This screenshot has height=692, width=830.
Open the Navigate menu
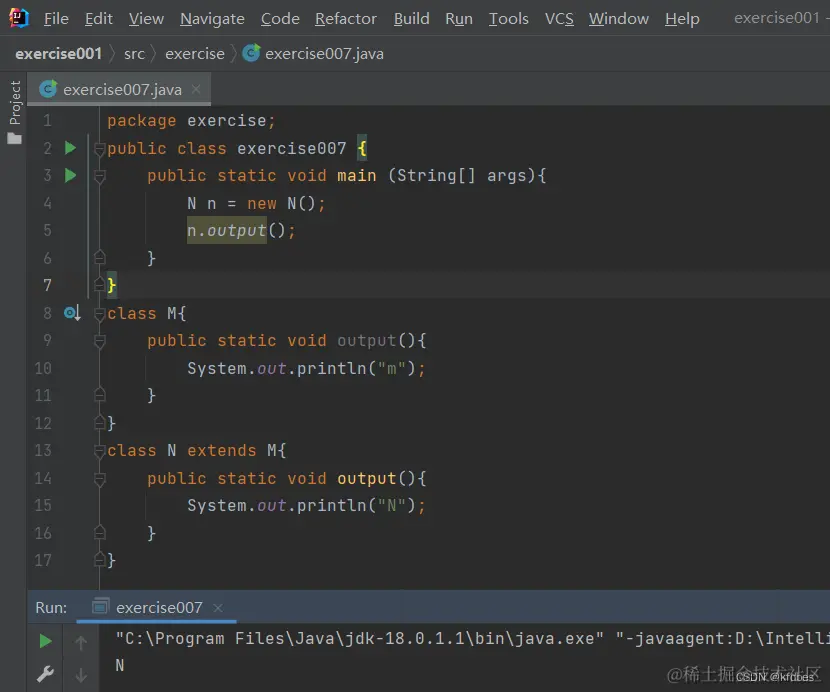[212, 19]
